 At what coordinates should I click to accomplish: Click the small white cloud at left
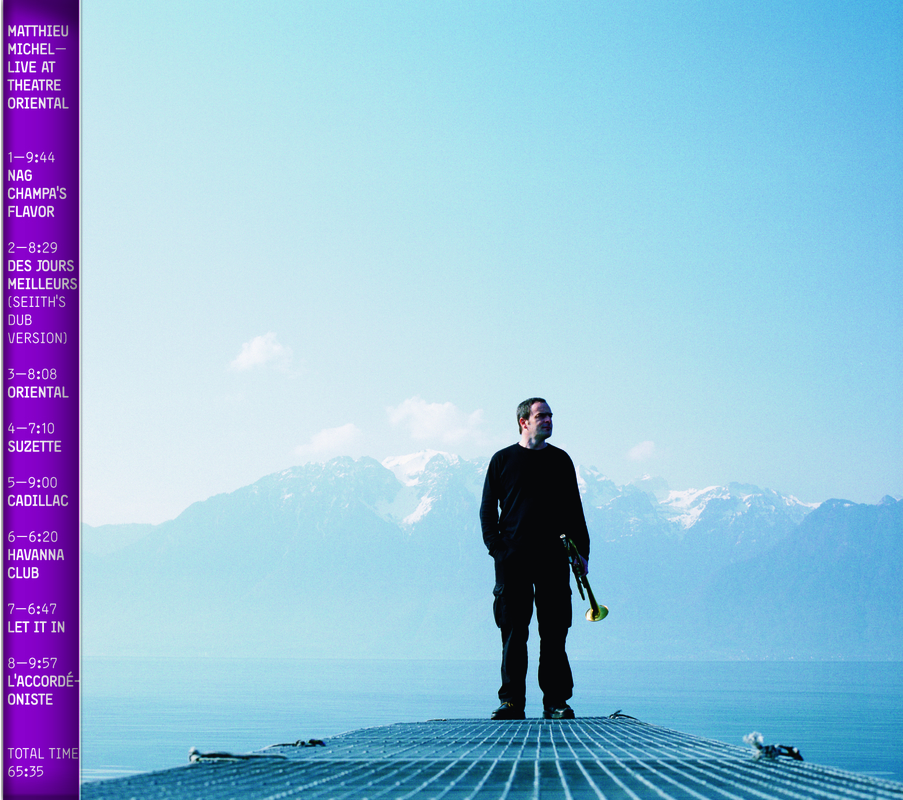[x=260, y=352]
